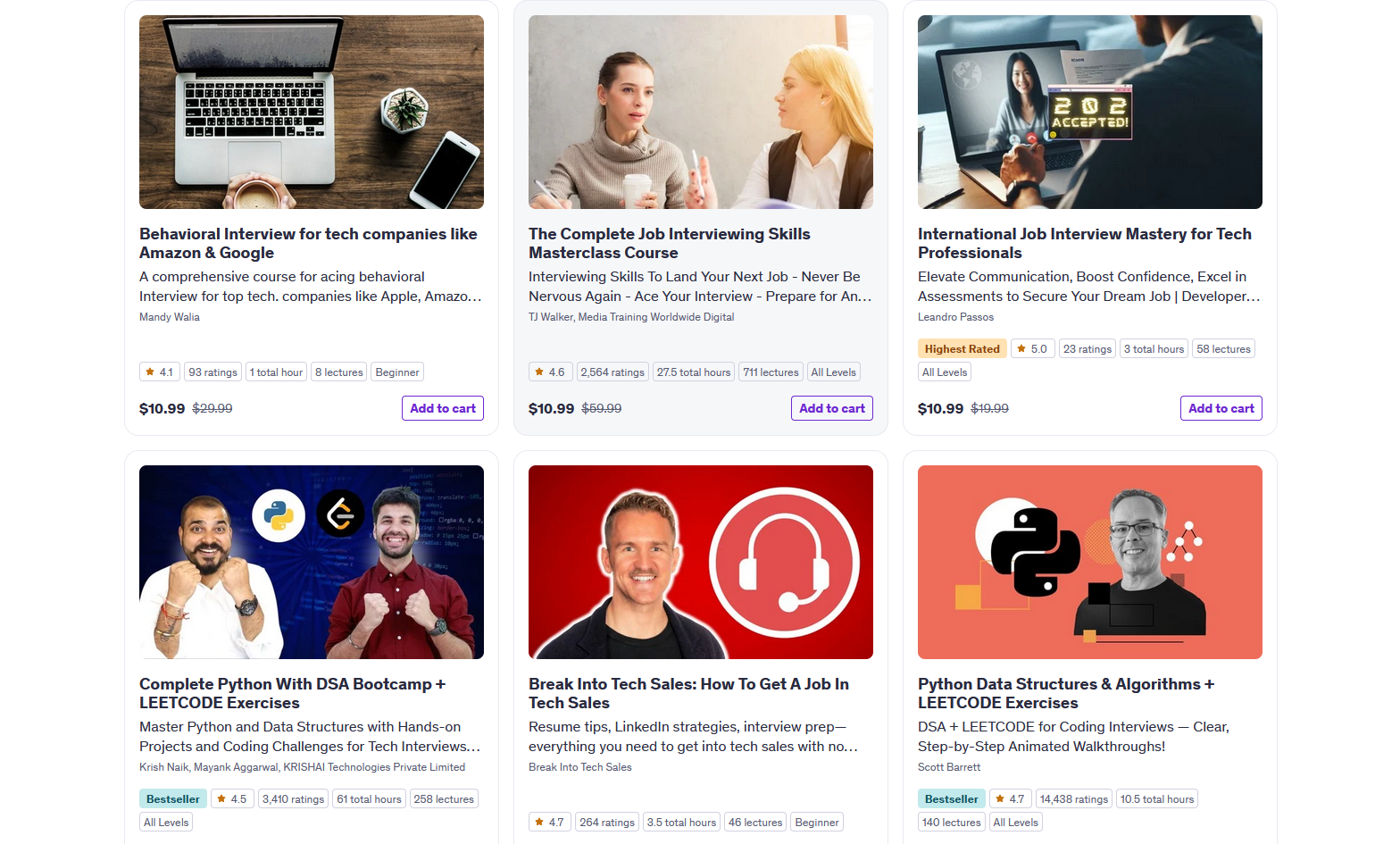Click the laptop thumbnail of Behavioral Interview course
The width and height of the screenshot is (1400, 844).
tap(312, 112)
